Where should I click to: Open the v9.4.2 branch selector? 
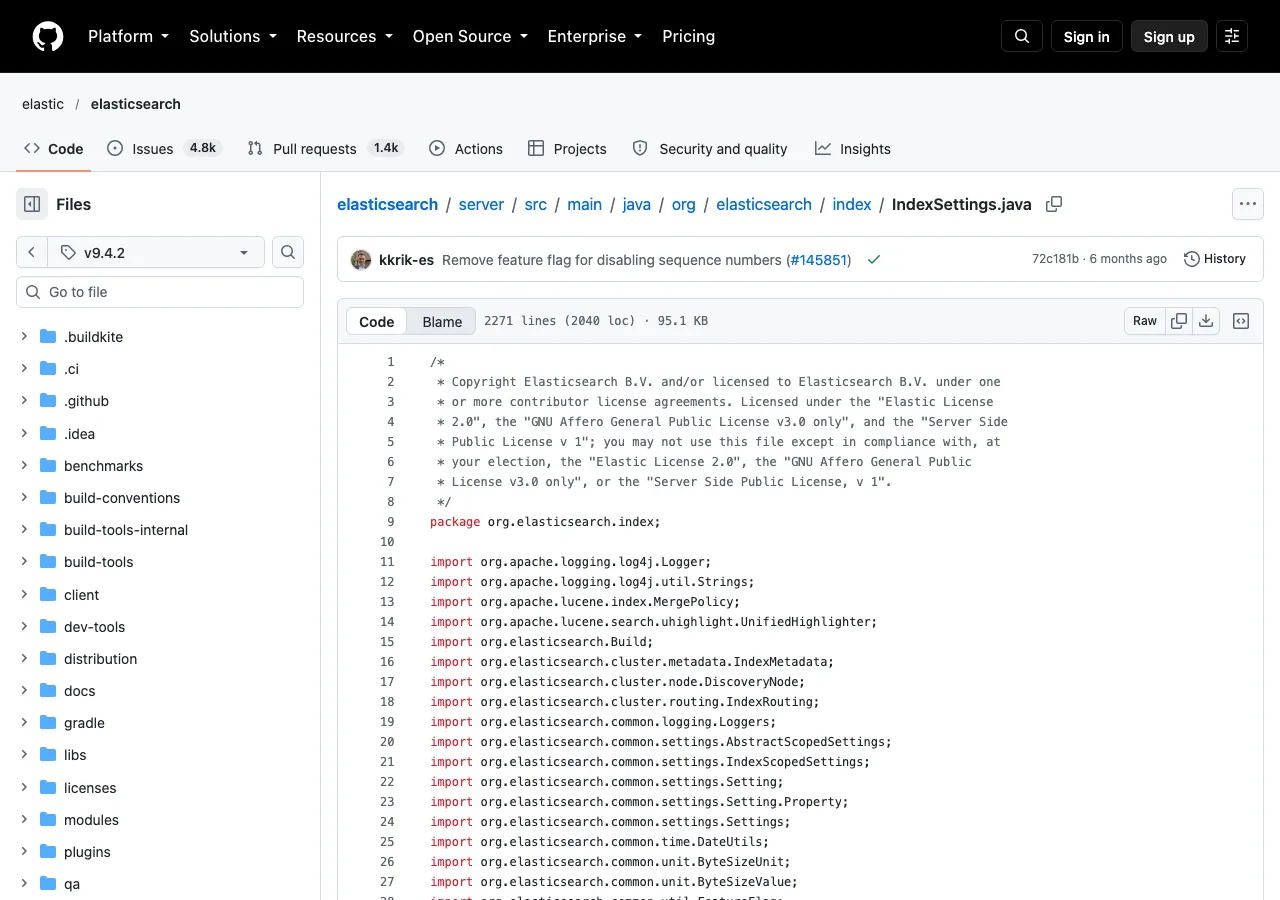pos(155,252)
